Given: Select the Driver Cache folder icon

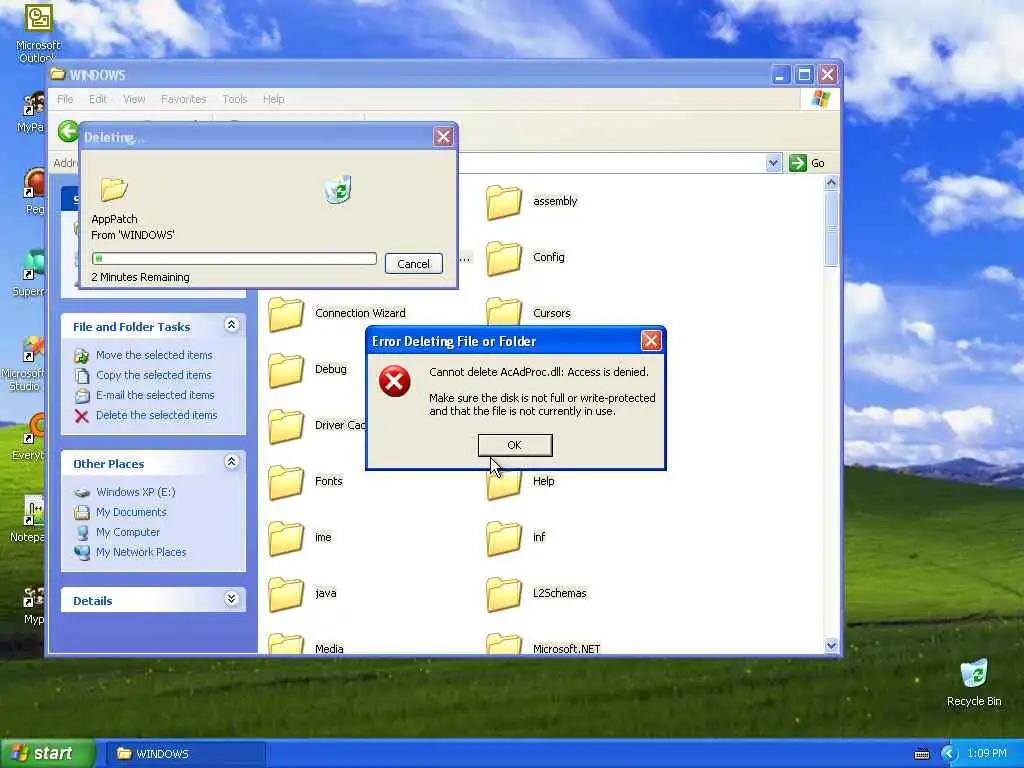Looking at the screenshot, I should click(286, 426).
